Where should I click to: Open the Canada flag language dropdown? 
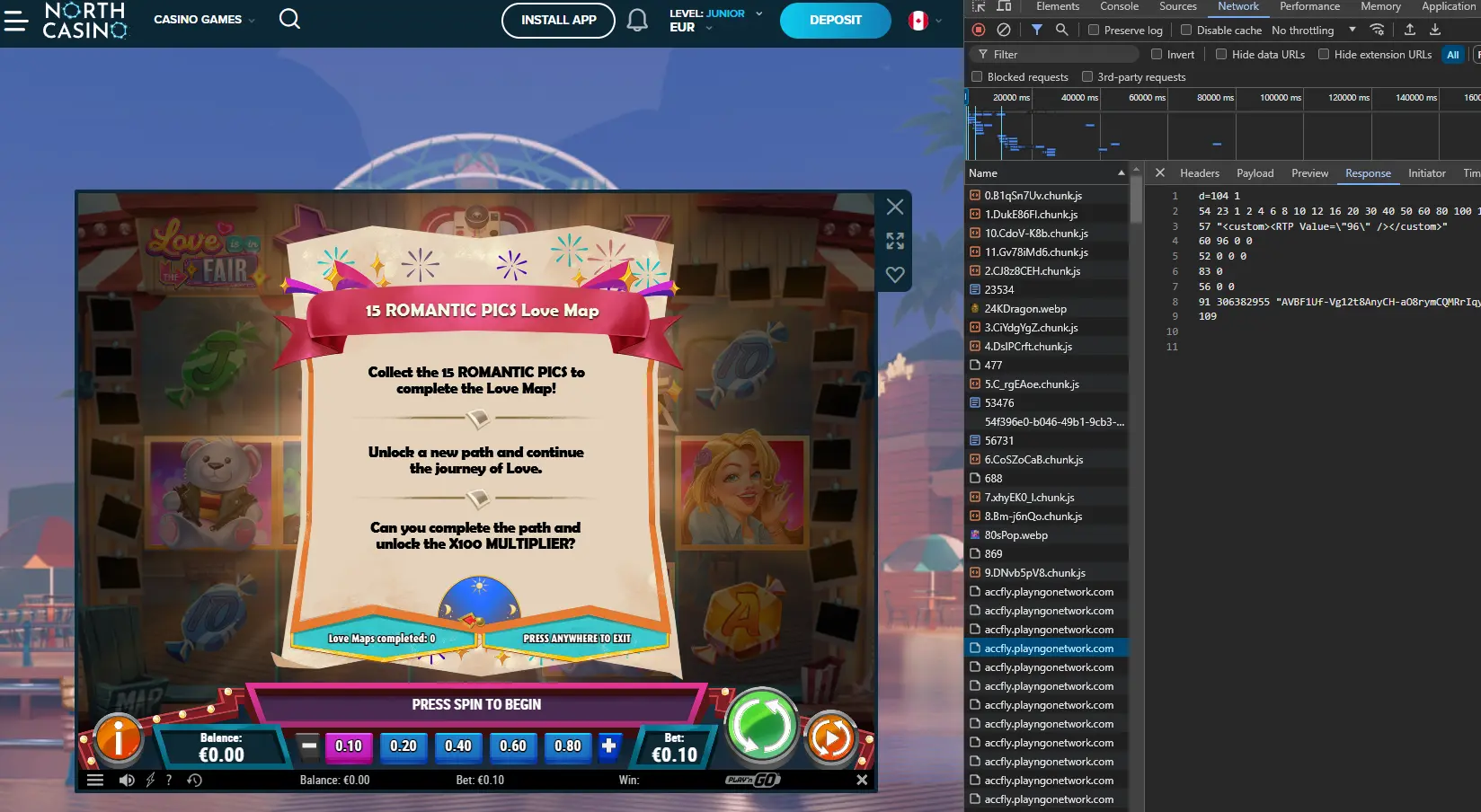pyautogui.click(x=926, y=20)
